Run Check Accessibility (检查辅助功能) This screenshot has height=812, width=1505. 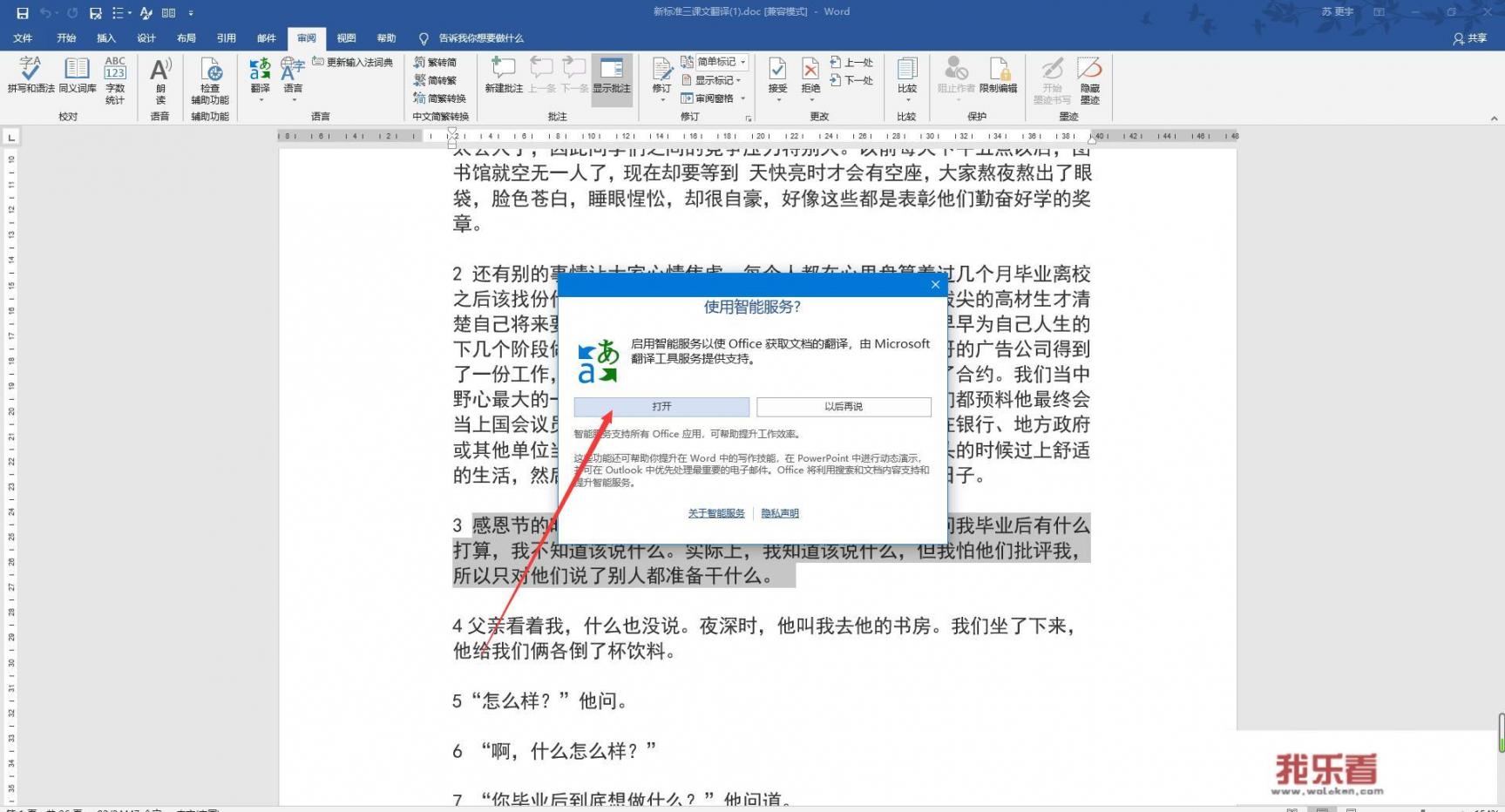pyautogui.click(x=210, y=80)
